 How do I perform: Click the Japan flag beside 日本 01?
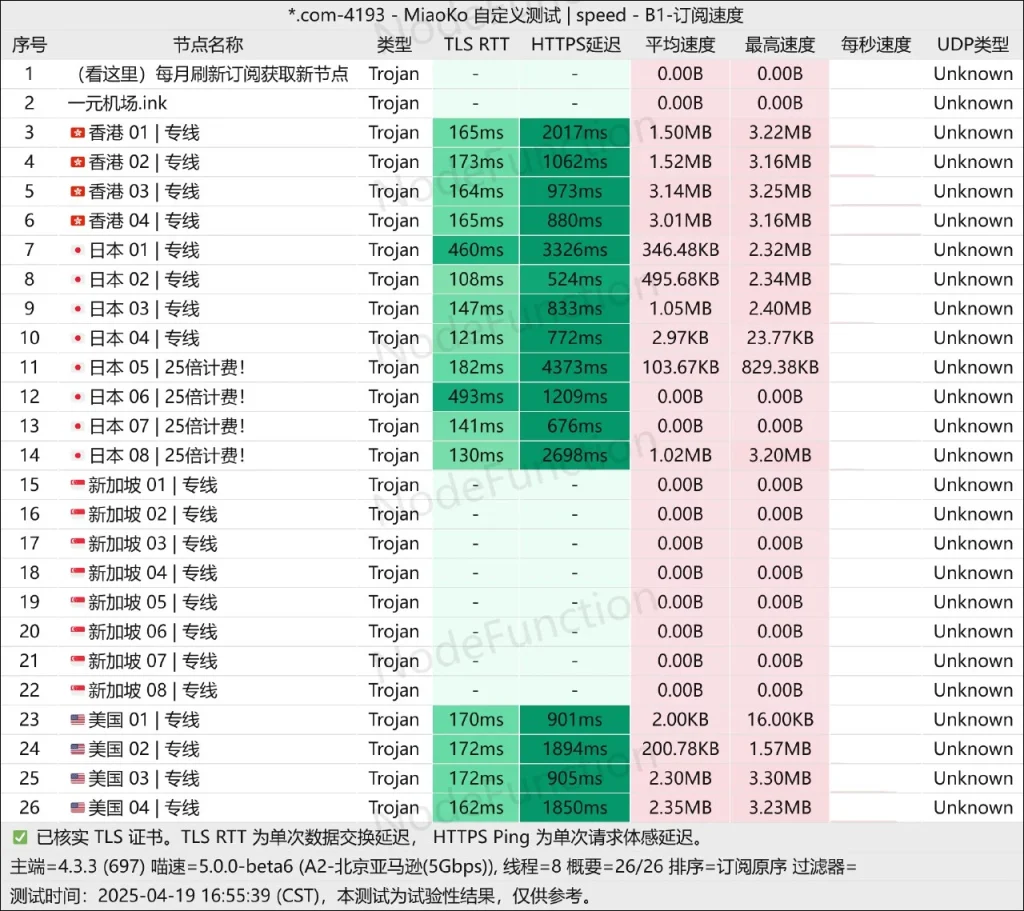[78, 250]
